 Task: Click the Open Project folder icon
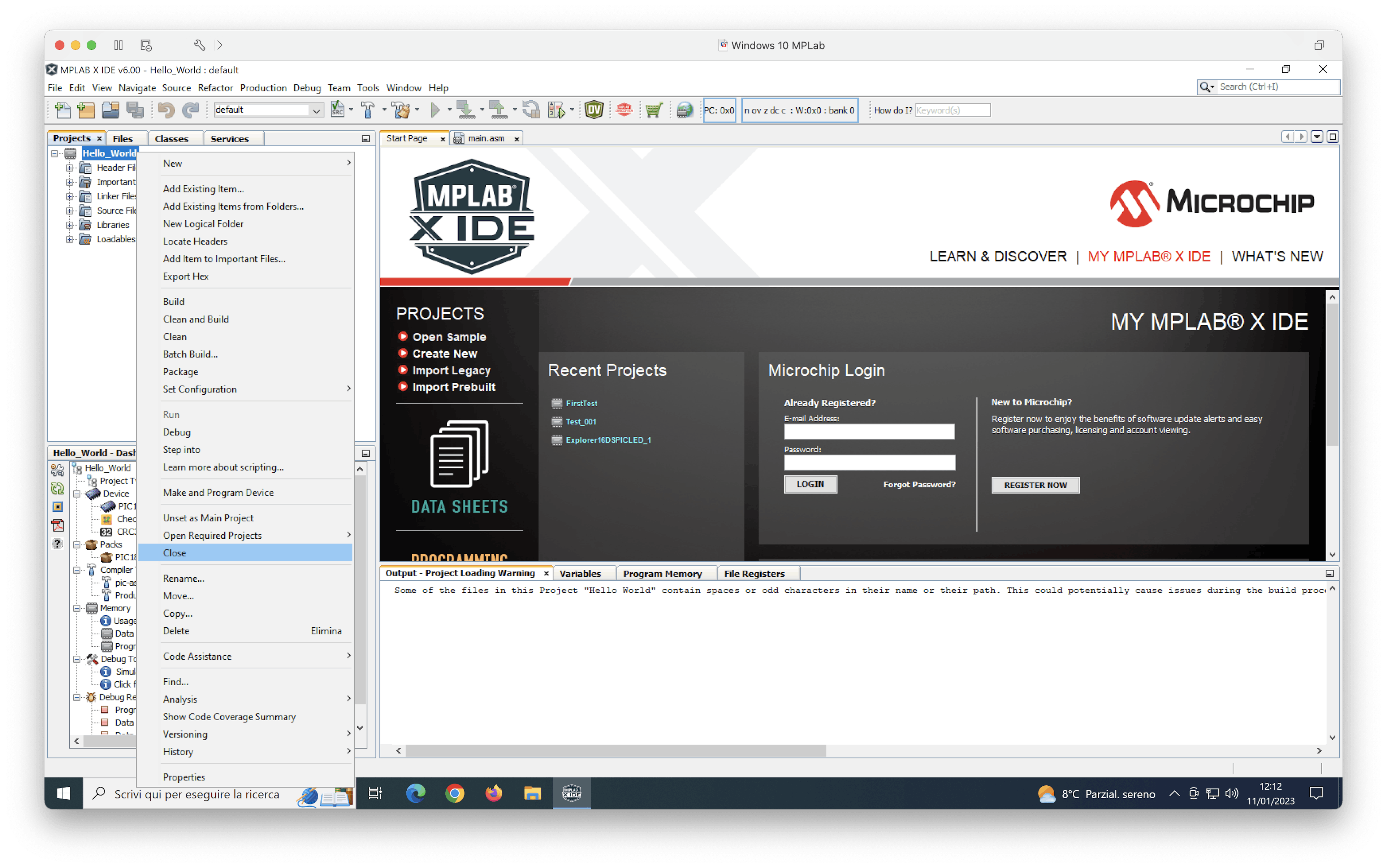(x=110, y=110)
